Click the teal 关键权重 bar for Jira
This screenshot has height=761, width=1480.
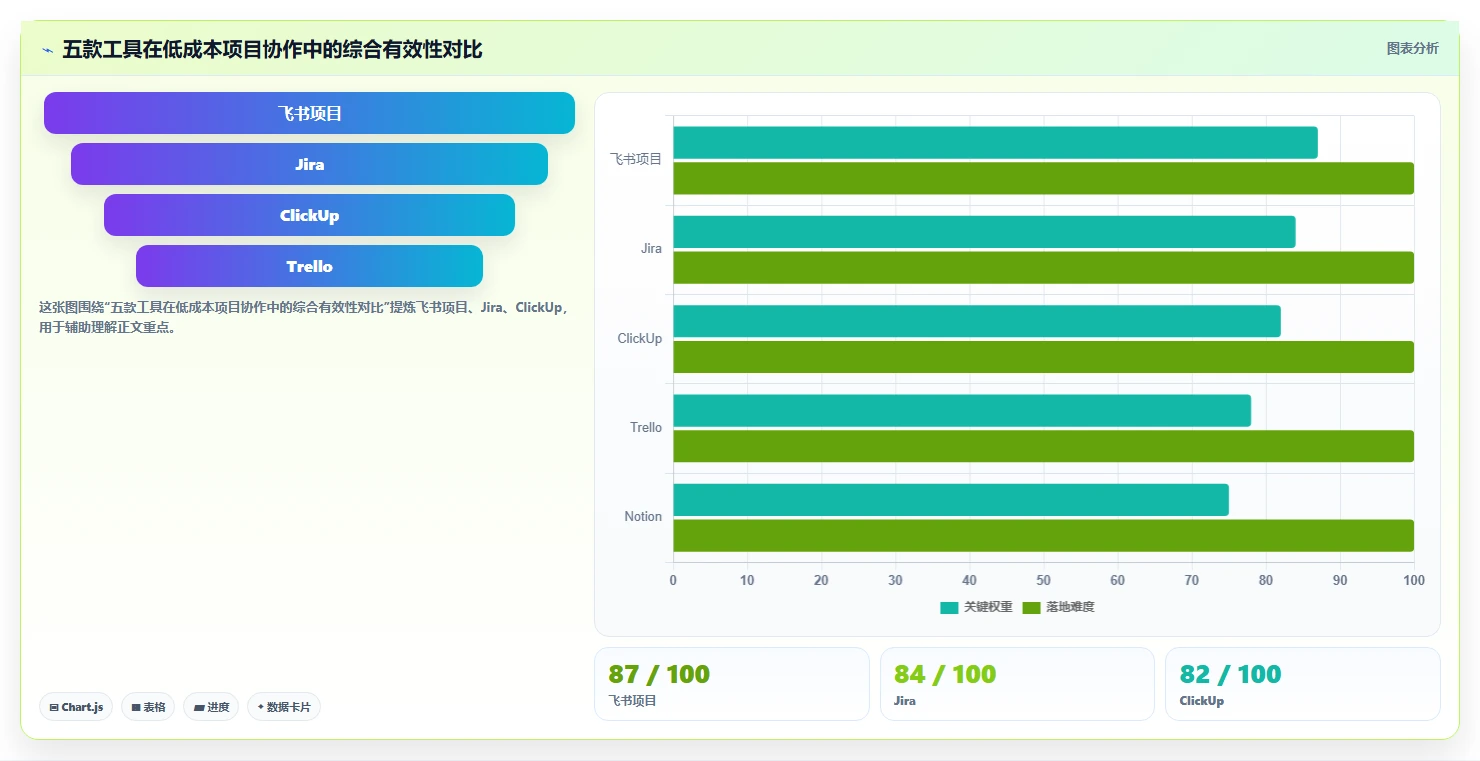pyautogui.click(x=984, y=232)
